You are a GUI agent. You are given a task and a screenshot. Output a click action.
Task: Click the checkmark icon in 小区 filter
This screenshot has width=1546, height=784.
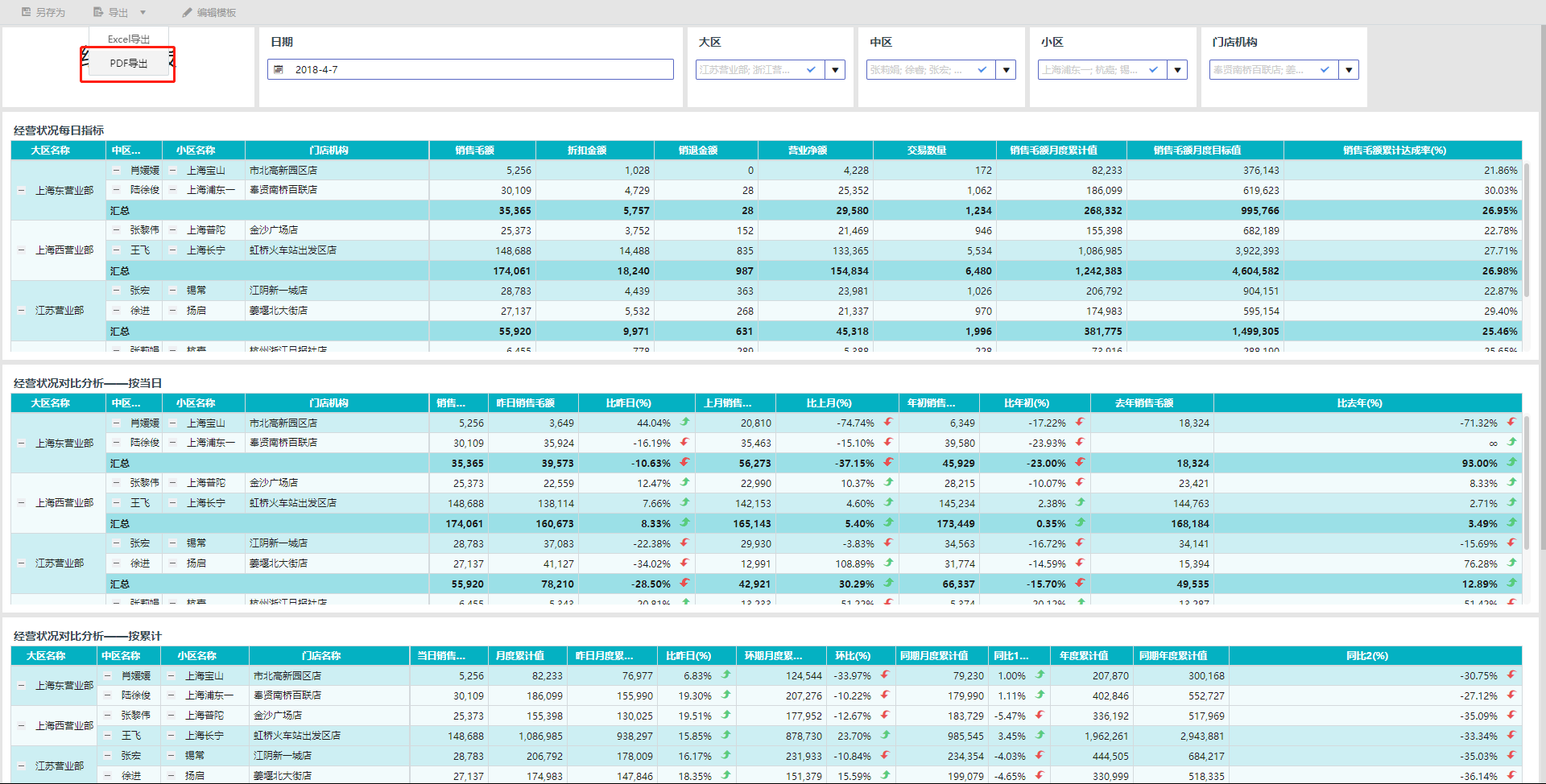click(x=1153, y=70)
